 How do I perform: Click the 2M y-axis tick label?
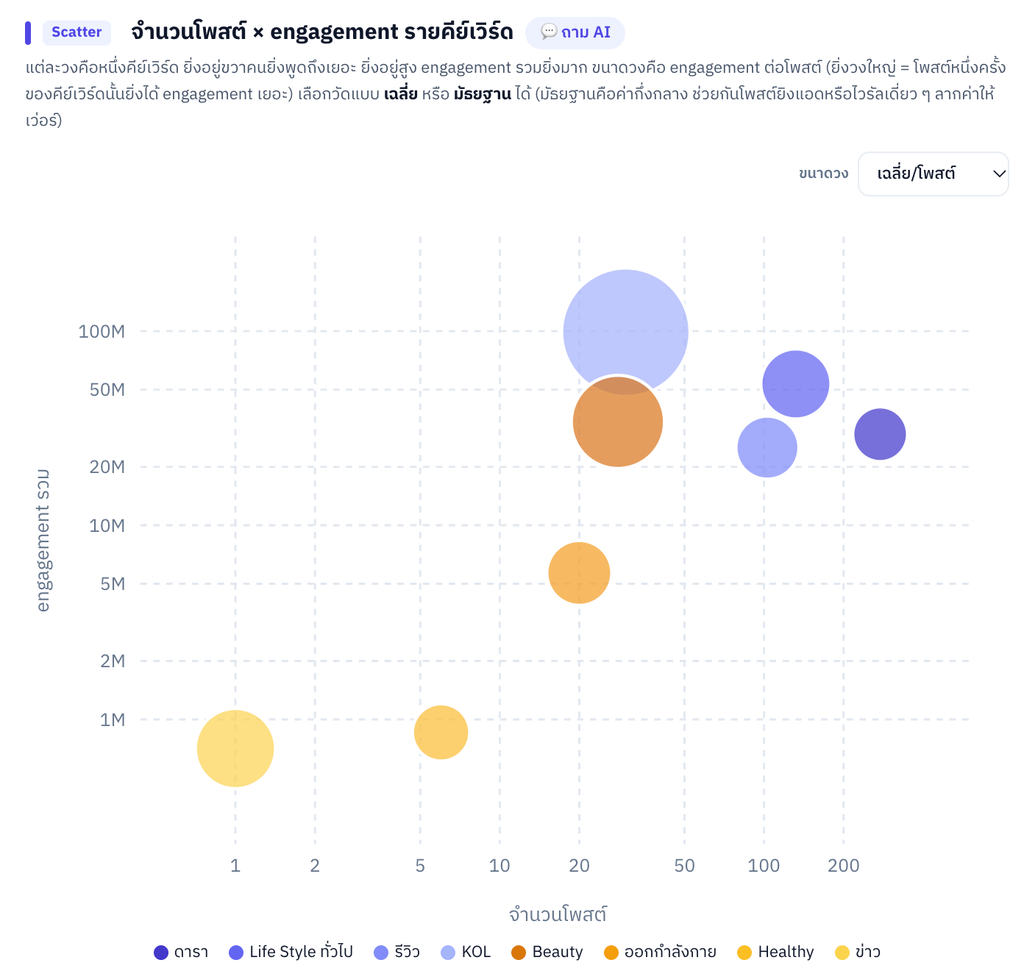pos(112,661)
